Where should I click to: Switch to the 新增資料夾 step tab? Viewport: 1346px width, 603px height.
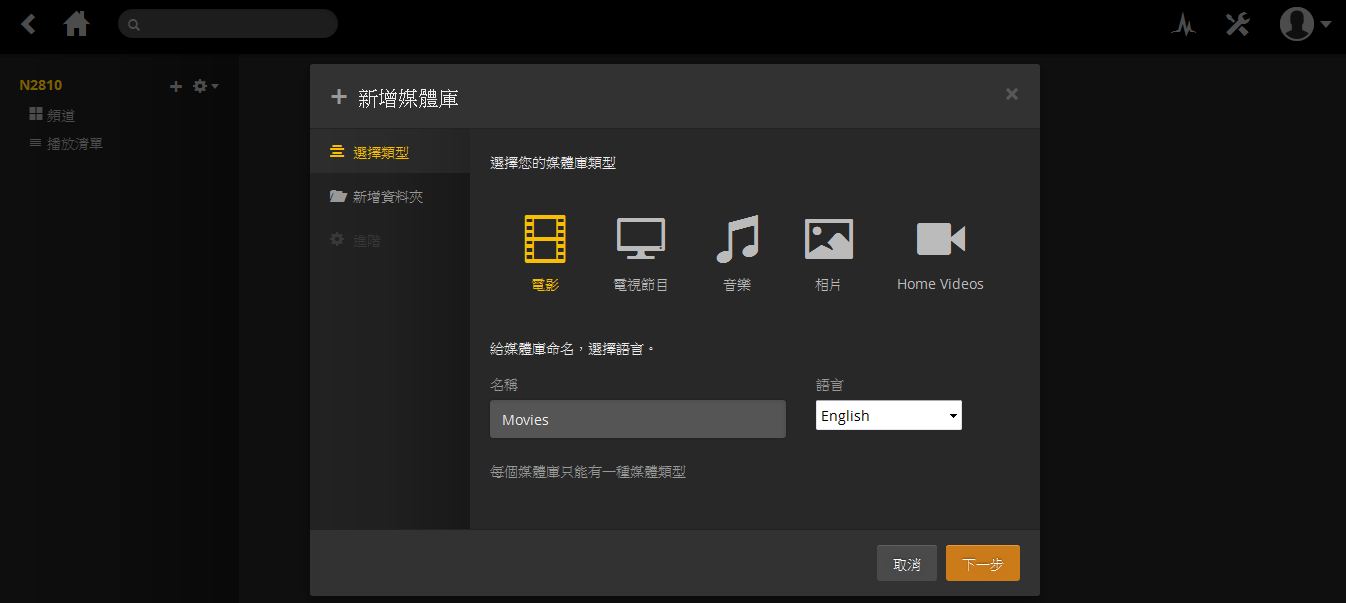coord(390,196)
